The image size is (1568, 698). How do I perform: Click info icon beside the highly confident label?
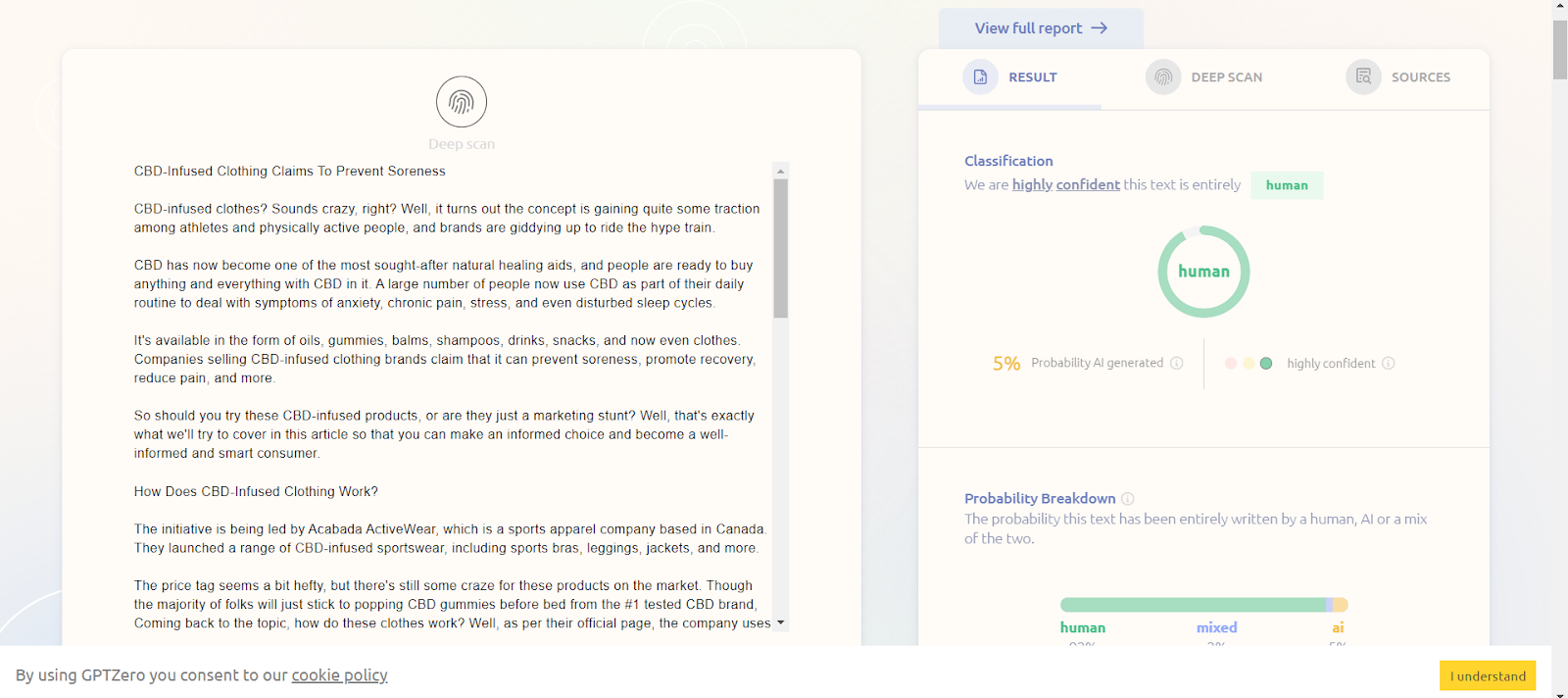coord(1389,363)
